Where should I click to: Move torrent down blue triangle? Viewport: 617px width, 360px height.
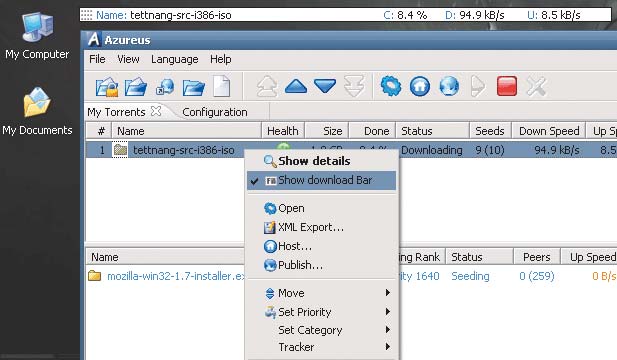coord(325,86)
